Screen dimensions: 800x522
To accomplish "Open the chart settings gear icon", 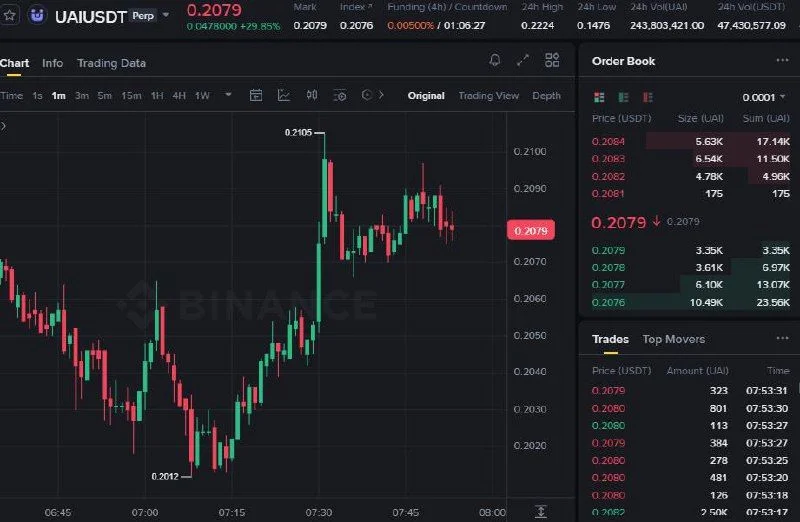I will click(x=340, y=95).
